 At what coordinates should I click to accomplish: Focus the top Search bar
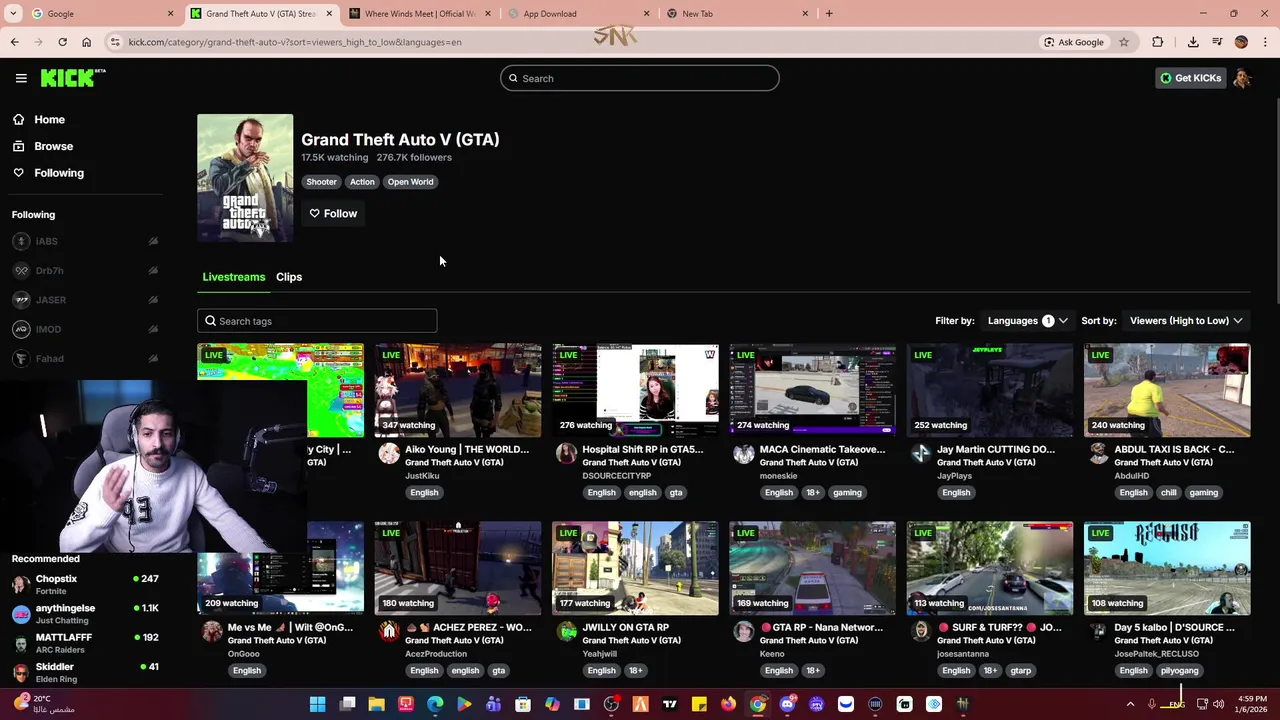coord(640,78)
